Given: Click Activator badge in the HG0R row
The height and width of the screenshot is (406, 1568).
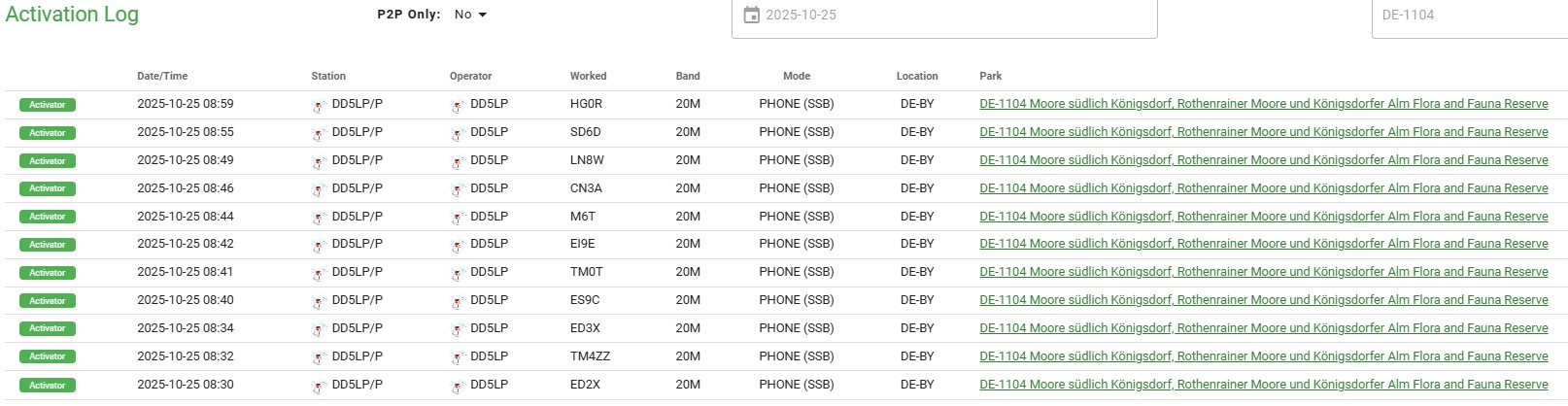Looking at the screenshot, I should 48,105.
